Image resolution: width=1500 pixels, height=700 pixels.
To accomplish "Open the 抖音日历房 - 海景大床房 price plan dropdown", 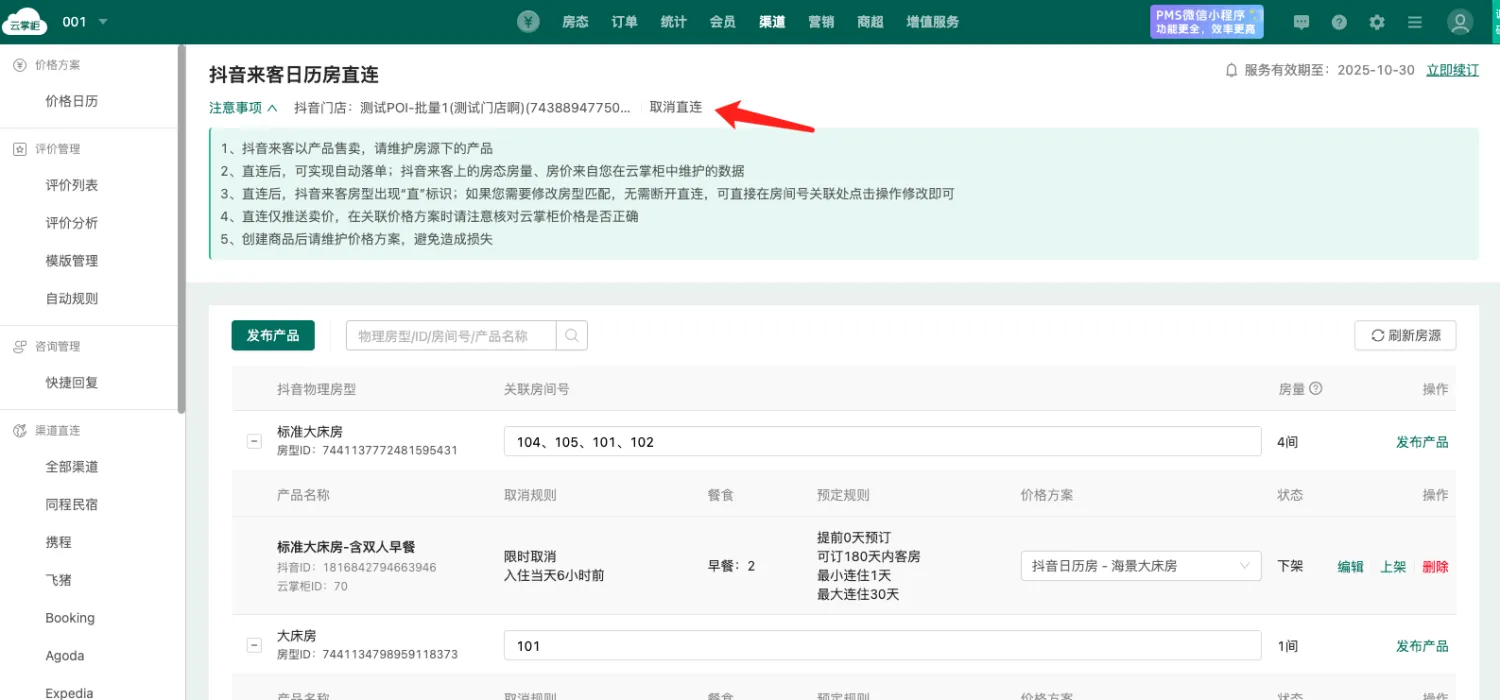I will pos(1142,566).
